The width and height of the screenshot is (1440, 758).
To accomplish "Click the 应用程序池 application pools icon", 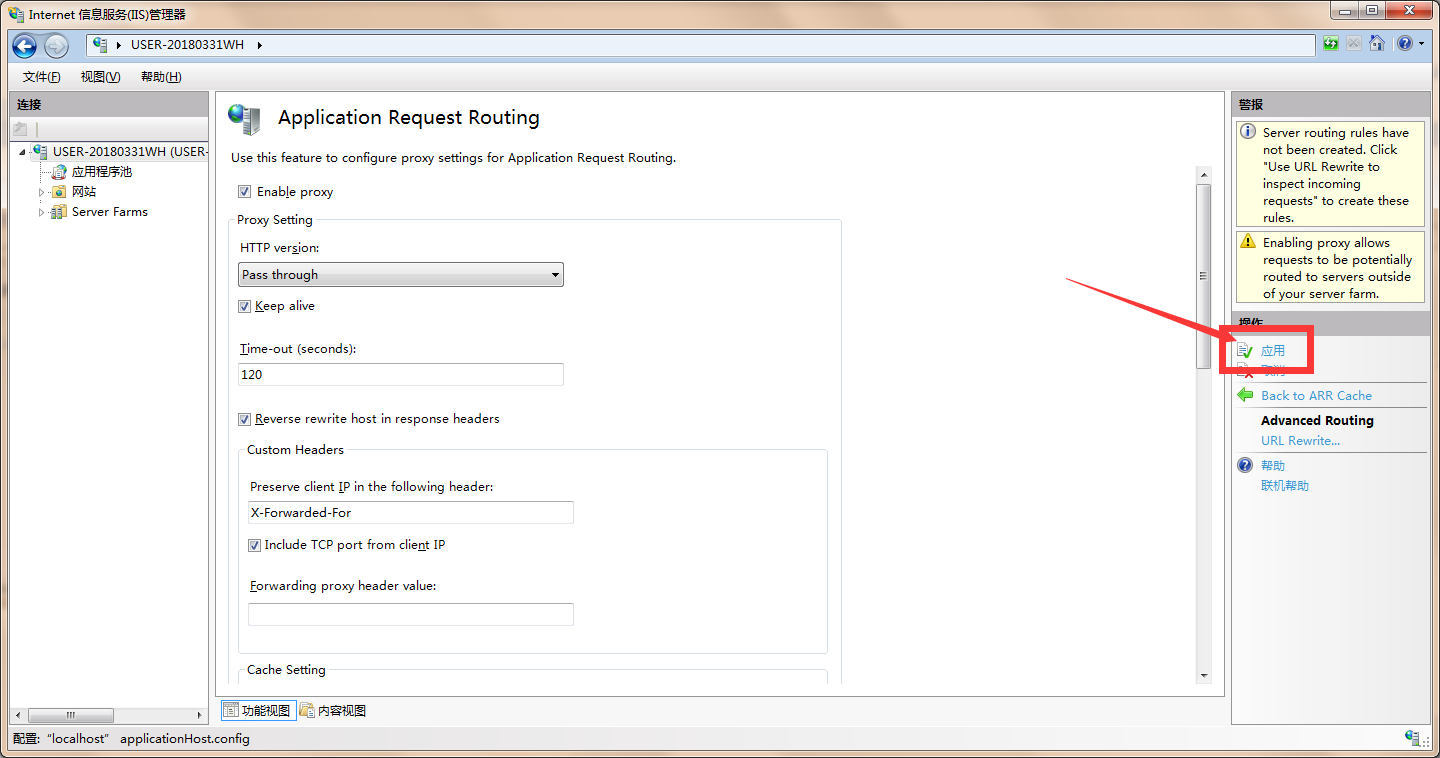I will click(x=60, y=172).
